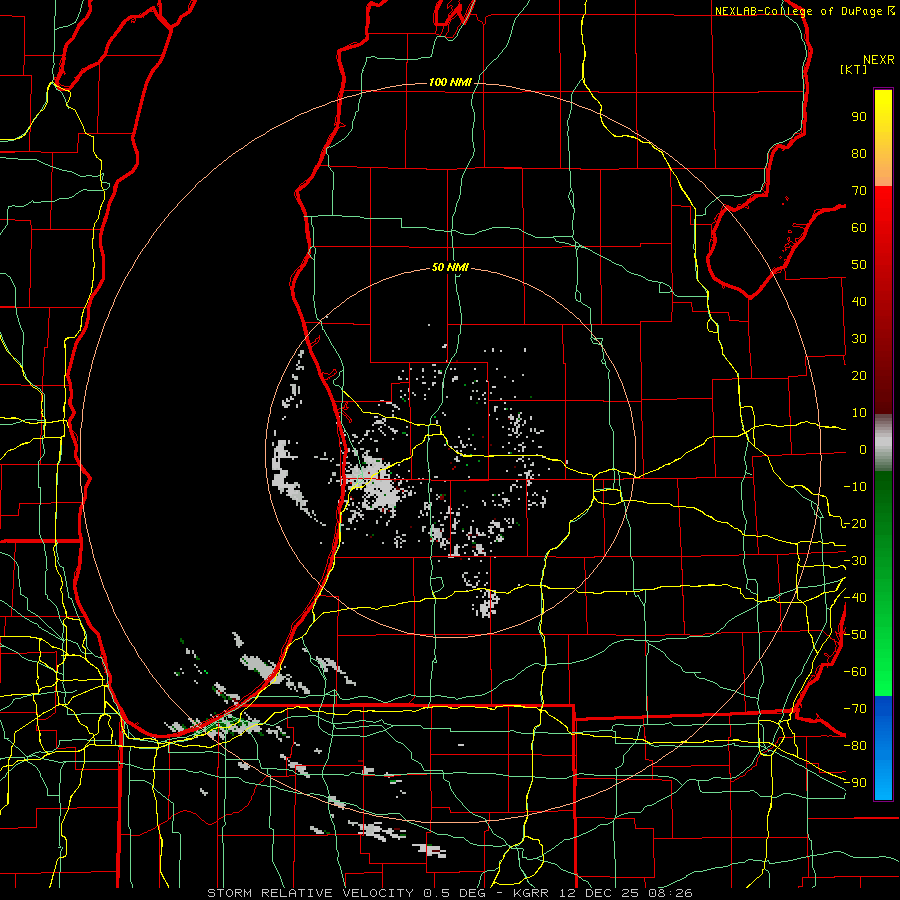Click the red segment of the velocity color bar

883,300
